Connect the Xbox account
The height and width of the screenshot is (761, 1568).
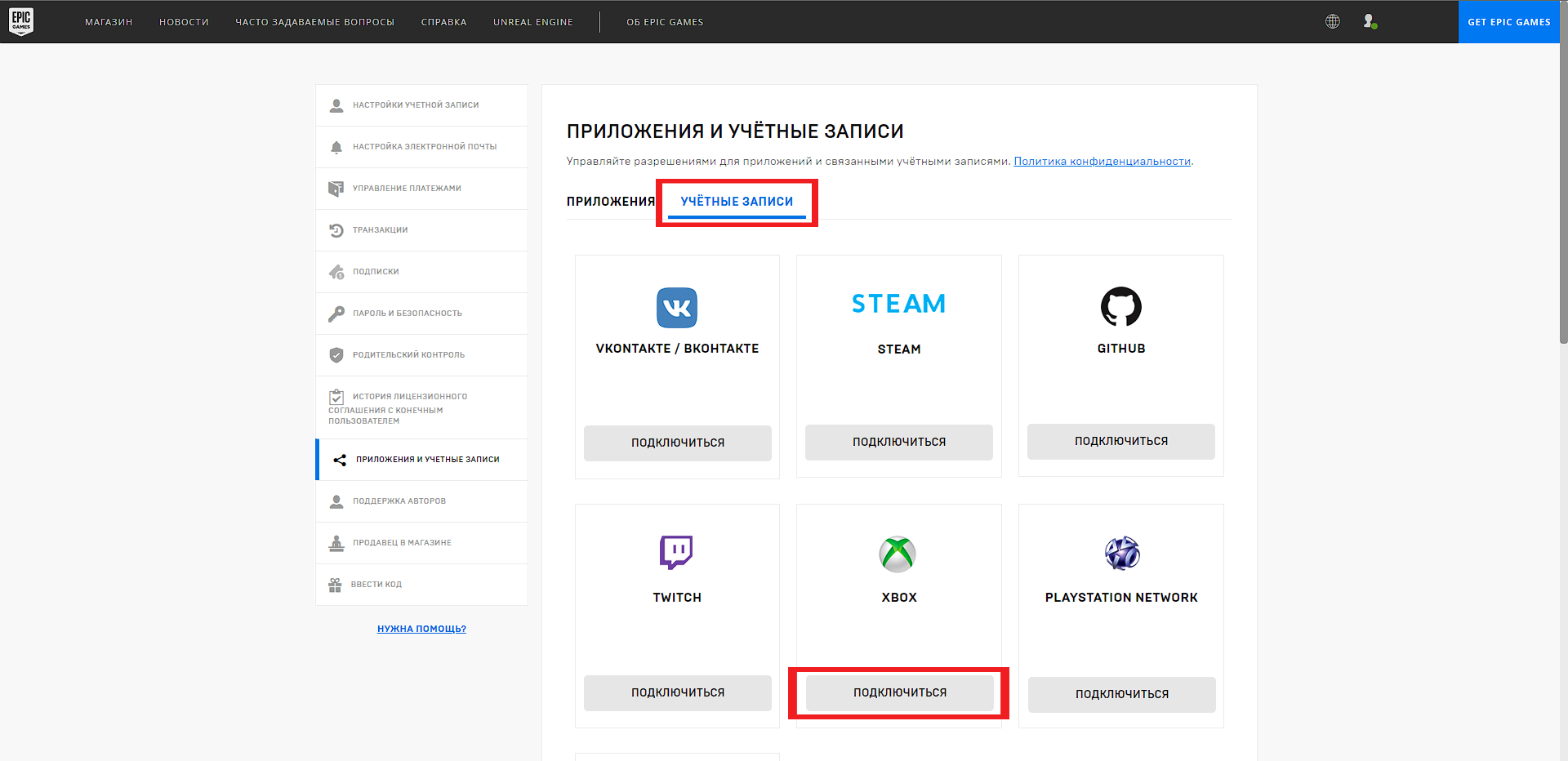(900, 692)
